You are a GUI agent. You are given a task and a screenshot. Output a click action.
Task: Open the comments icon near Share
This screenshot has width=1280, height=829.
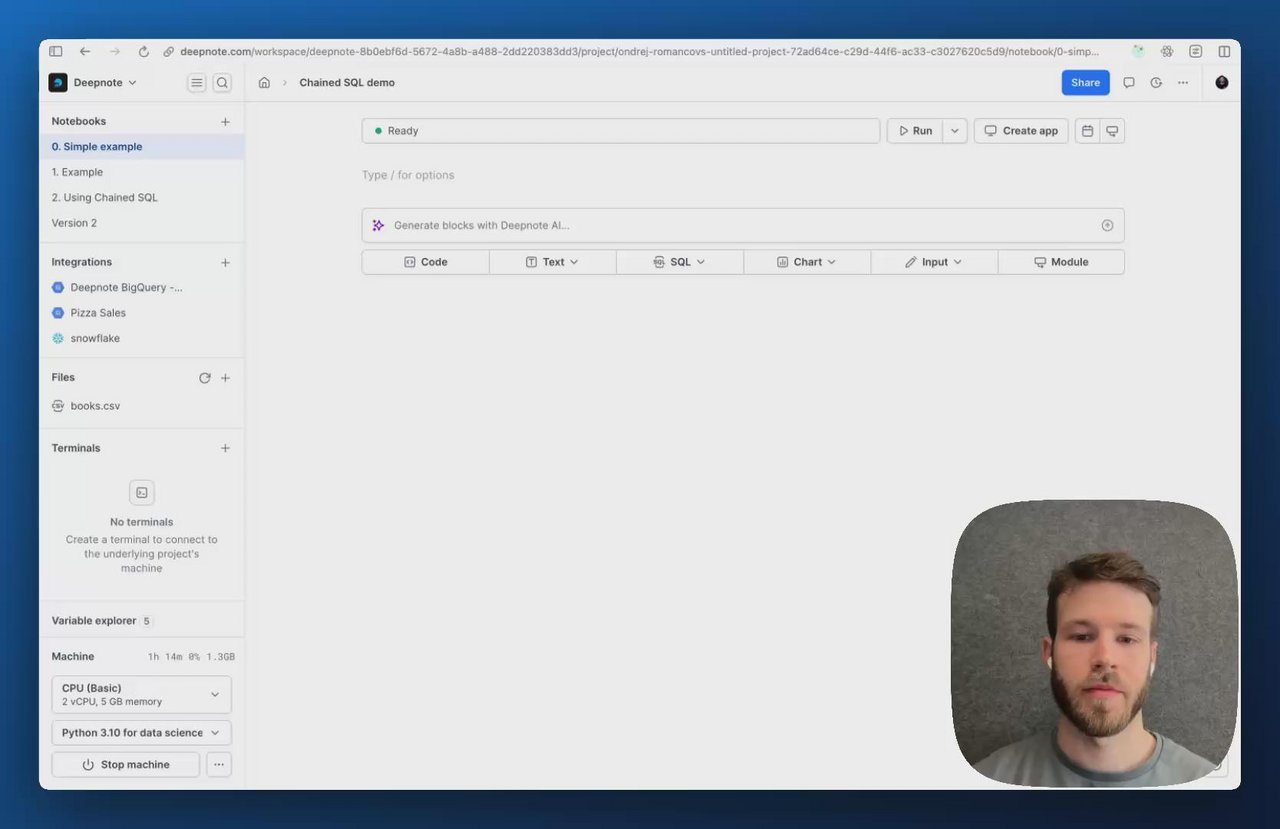[1129, 83]
